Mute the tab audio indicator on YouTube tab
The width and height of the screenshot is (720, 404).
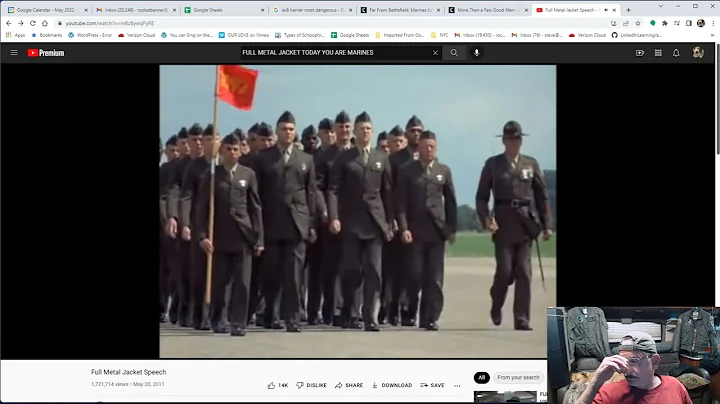(x=606, y=10)
